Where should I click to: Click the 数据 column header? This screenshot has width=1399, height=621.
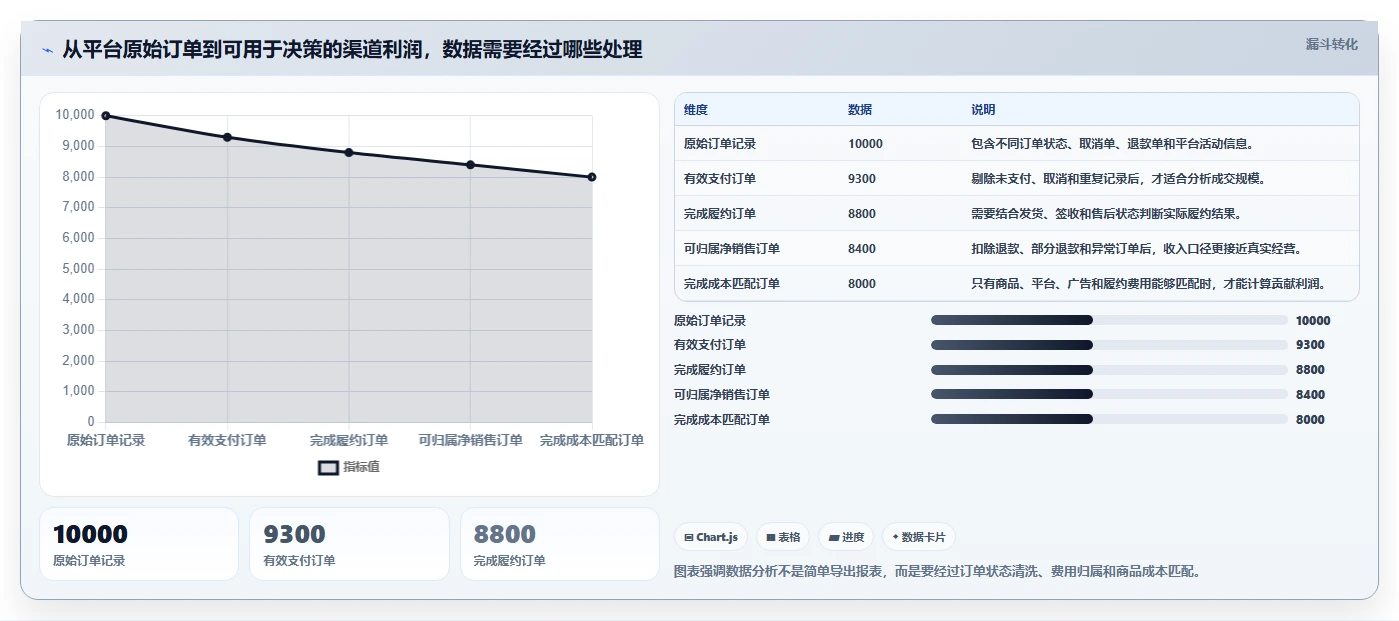point(860,110)
